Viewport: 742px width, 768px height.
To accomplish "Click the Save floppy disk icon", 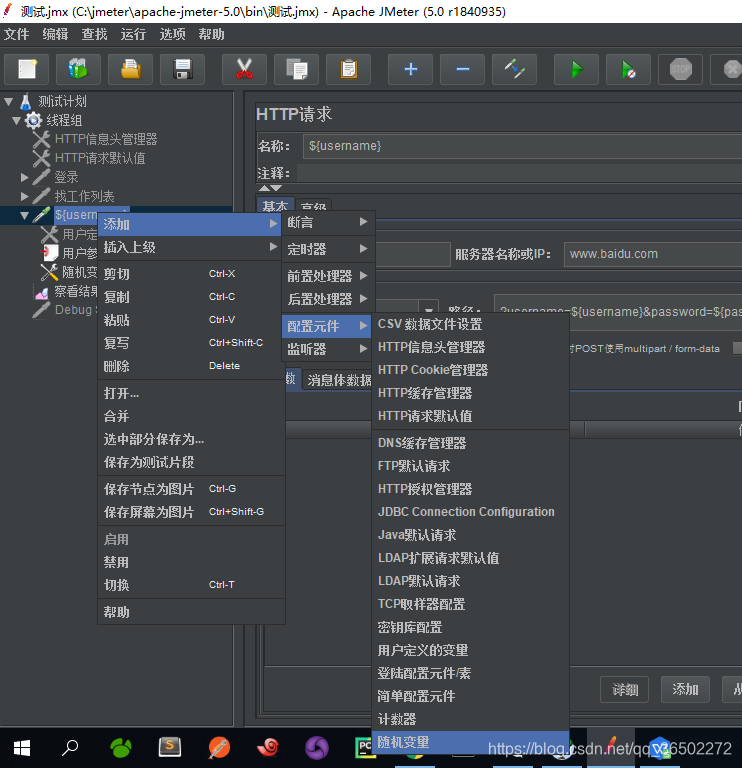I will coord(183,69).
